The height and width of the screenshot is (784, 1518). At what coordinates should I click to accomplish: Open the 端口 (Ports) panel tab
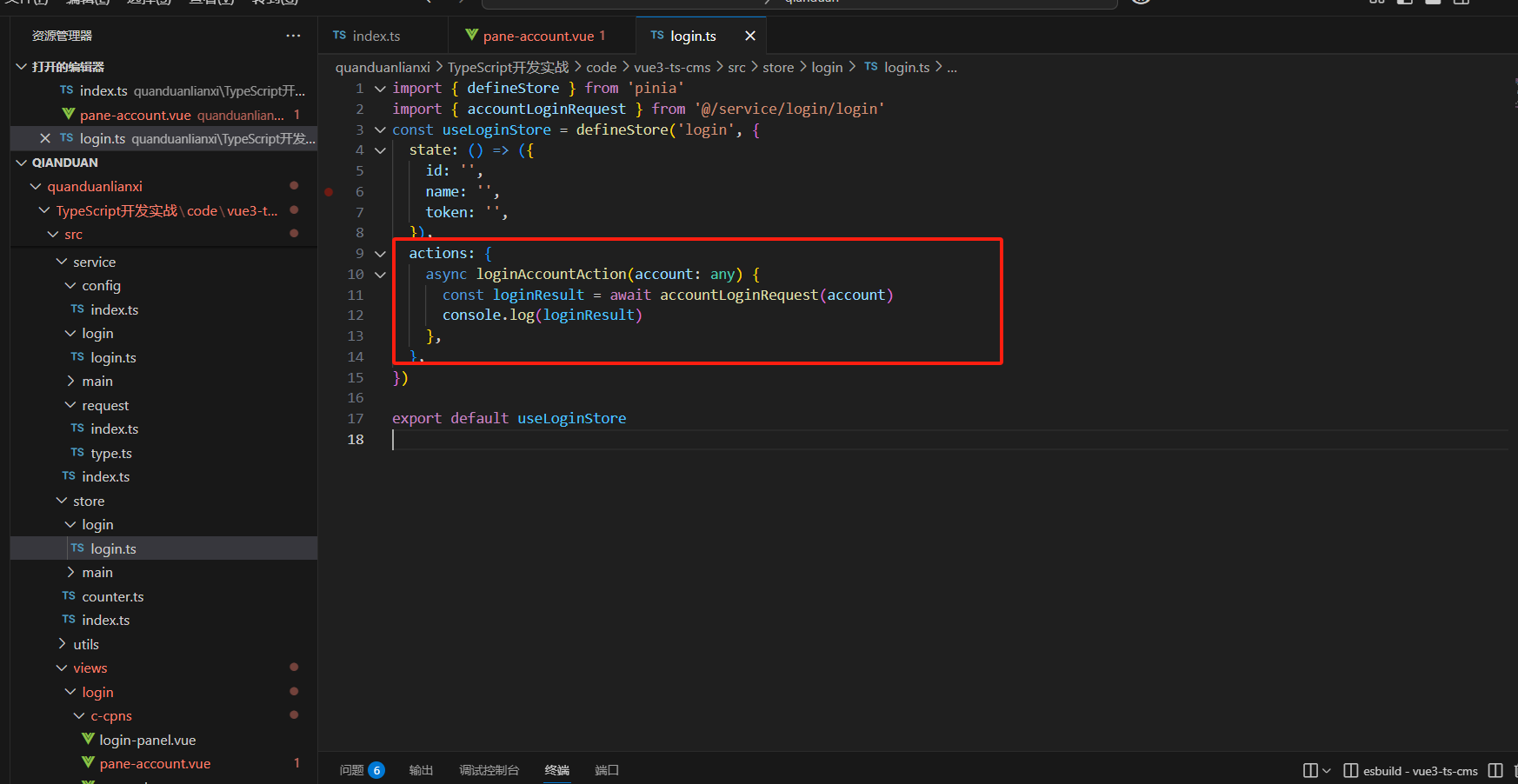607,770
